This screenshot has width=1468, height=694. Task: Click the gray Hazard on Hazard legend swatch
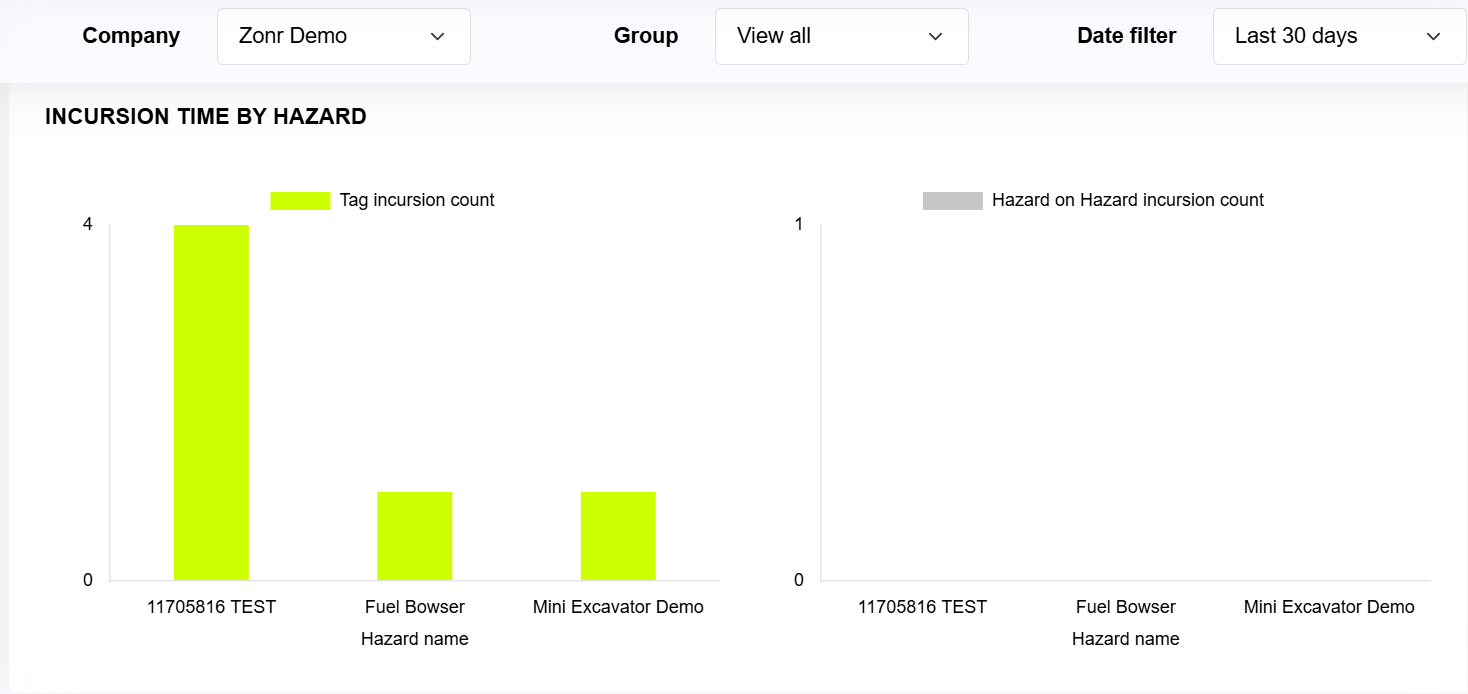point(952,200)
